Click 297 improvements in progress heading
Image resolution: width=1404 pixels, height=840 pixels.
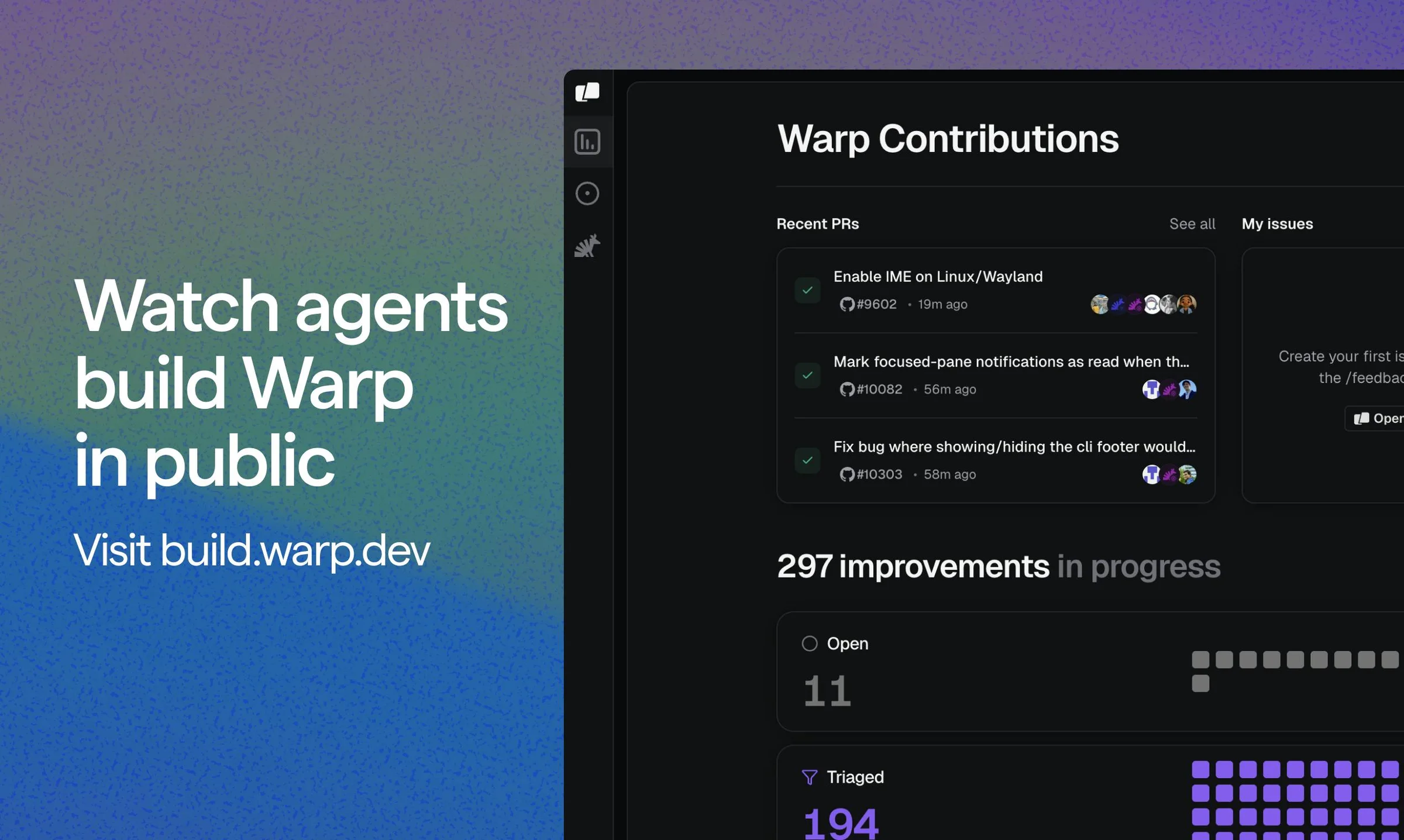click(999, 566)
